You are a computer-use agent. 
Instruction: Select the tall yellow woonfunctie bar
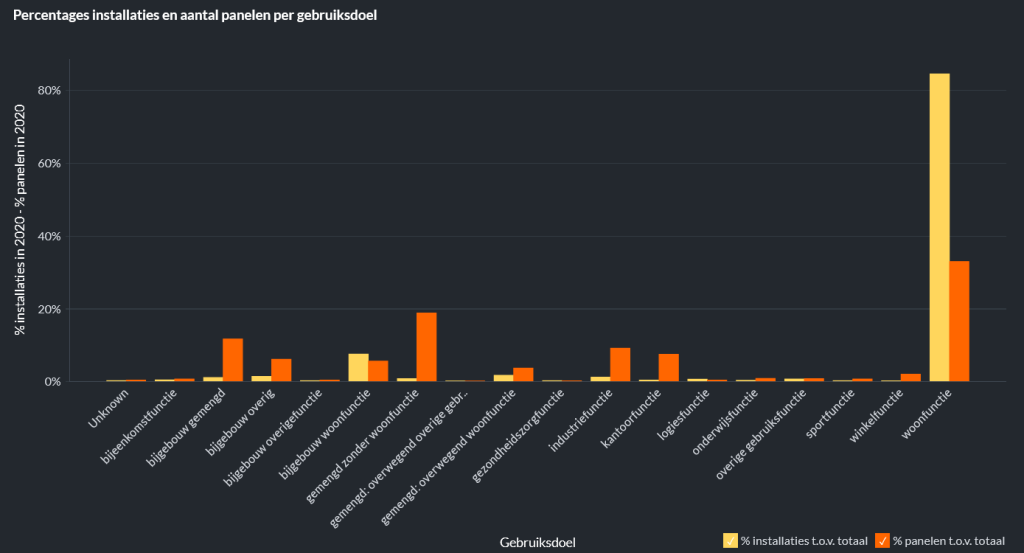point(940,227)
